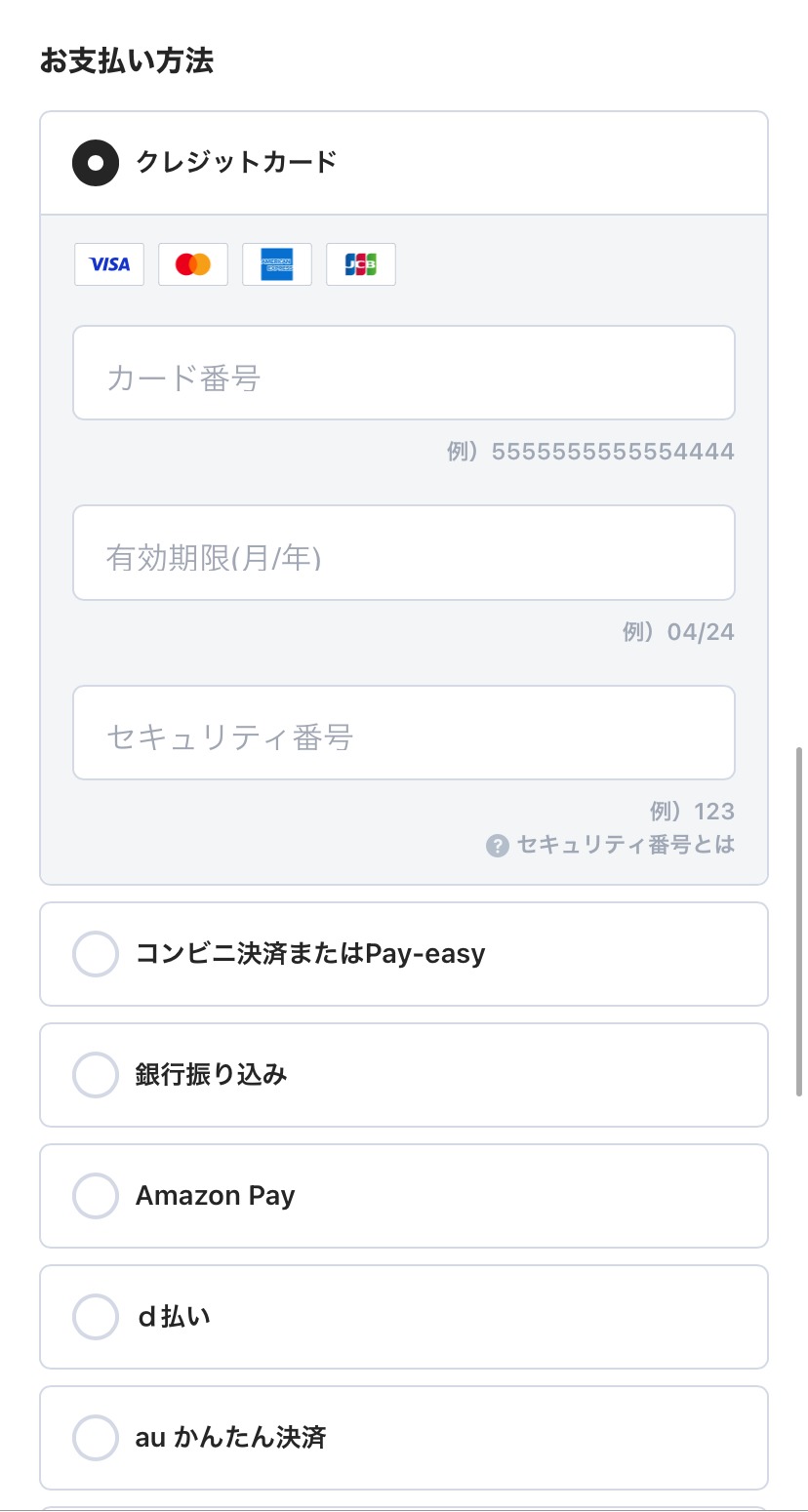This screenshot has width=808, height=1512.
Task: Click the page vertical scrollbar thumb
Action: pos(799,923)
